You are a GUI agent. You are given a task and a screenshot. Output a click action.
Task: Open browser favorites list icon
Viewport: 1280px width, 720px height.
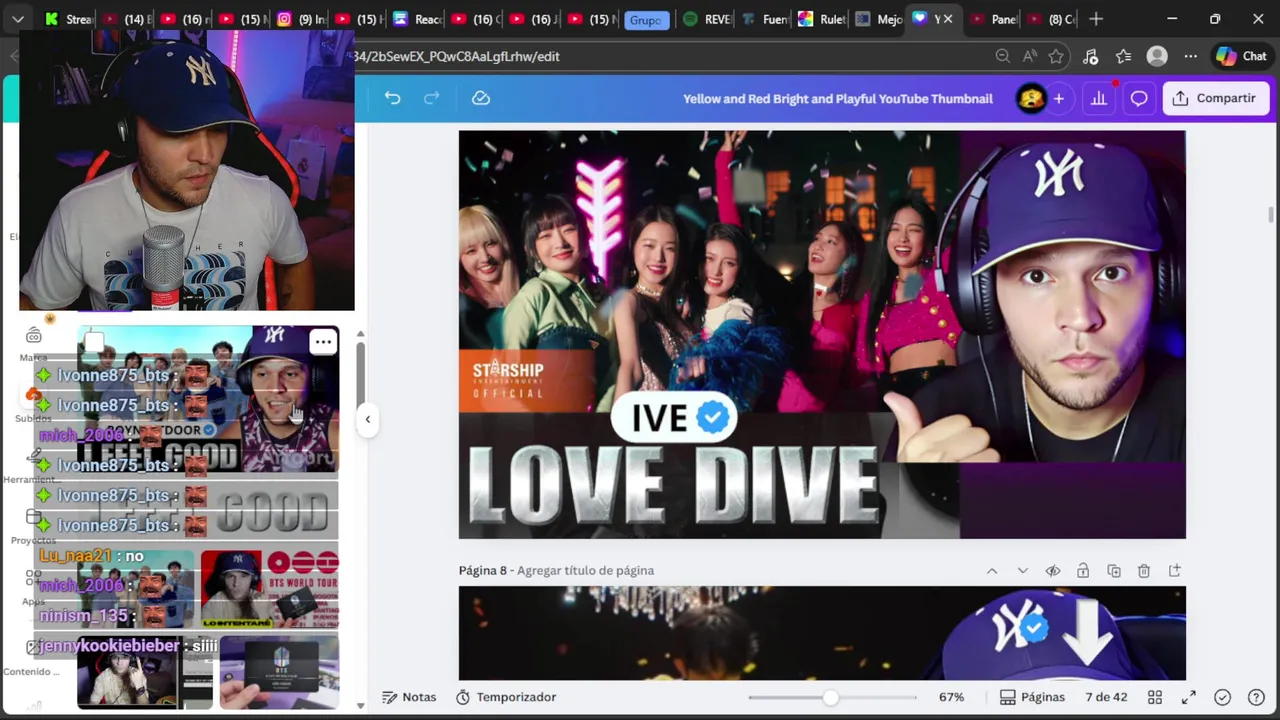pos(1123,57)
